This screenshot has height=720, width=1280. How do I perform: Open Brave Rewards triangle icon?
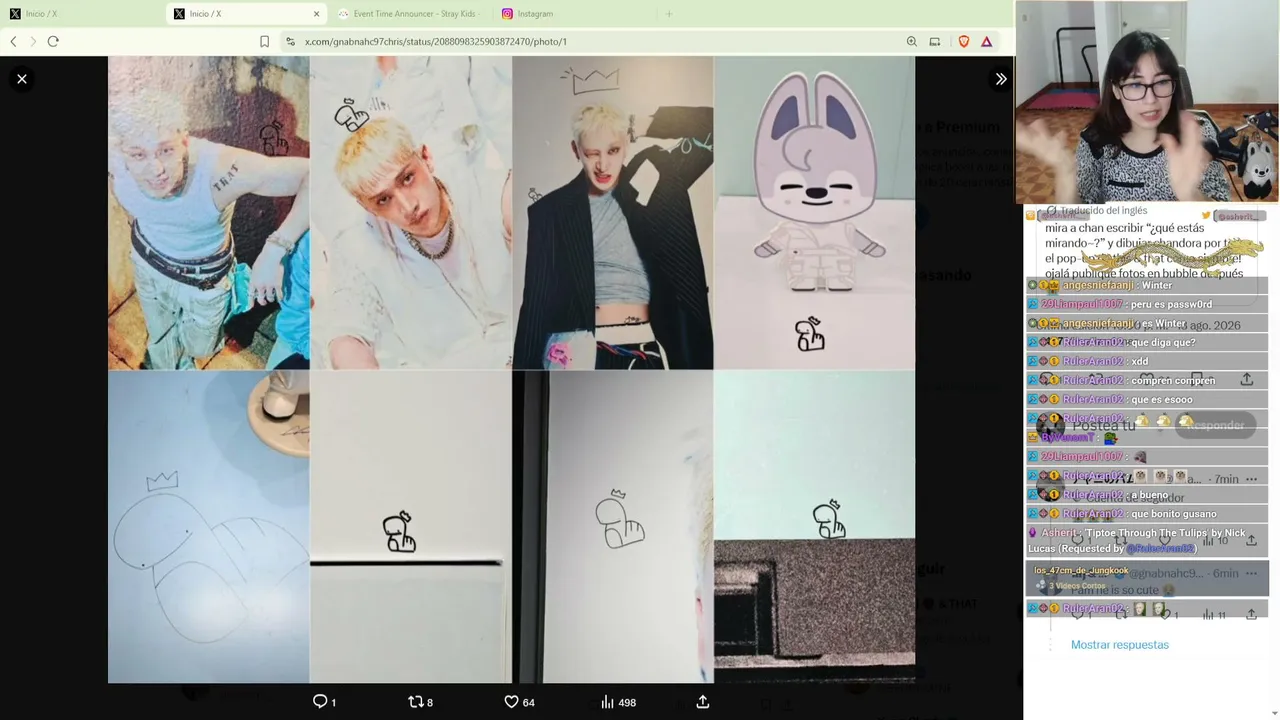pos(987,41)
